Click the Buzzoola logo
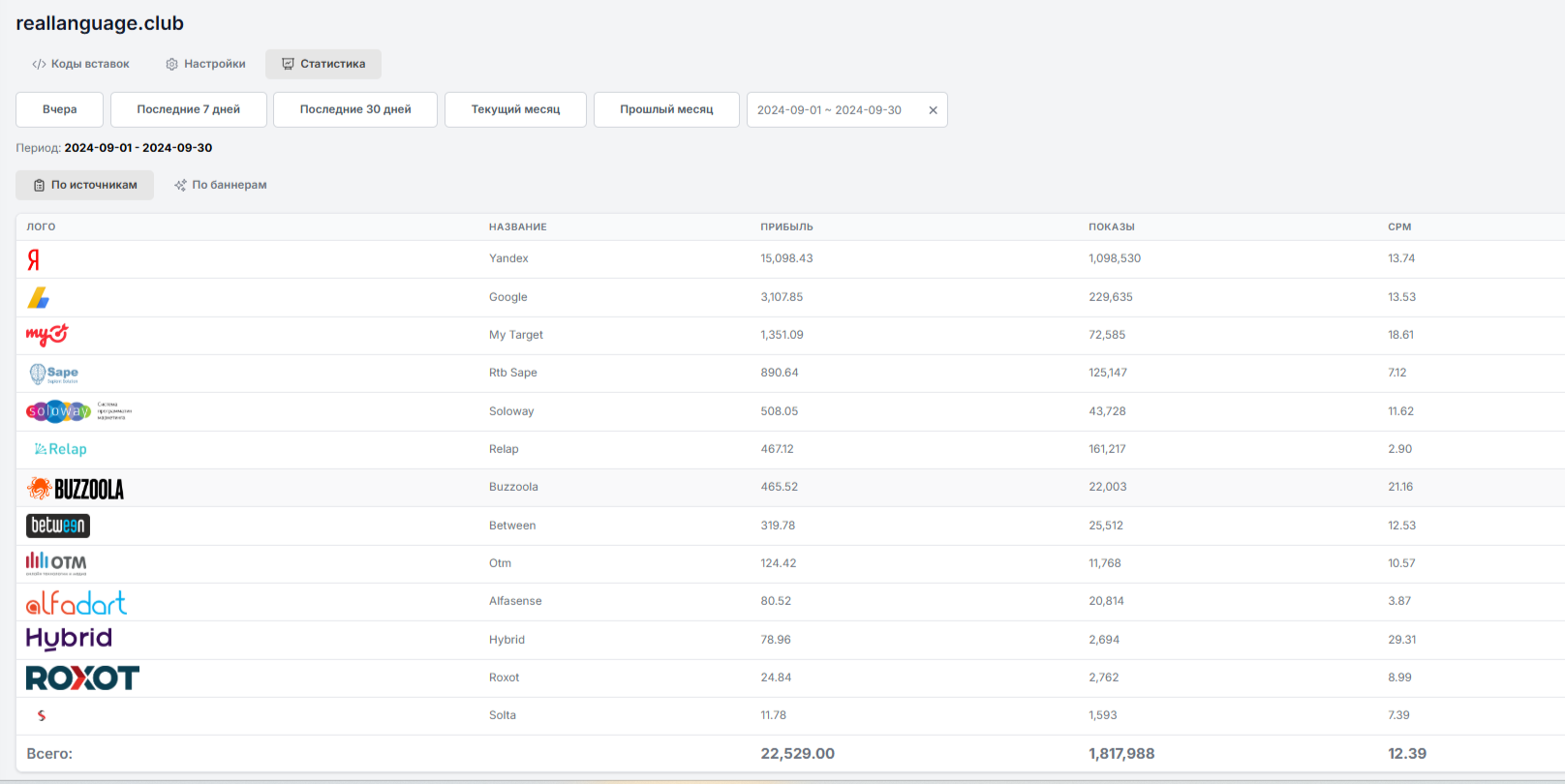Viewport: 1565px width, 784px height. (76, 488)
